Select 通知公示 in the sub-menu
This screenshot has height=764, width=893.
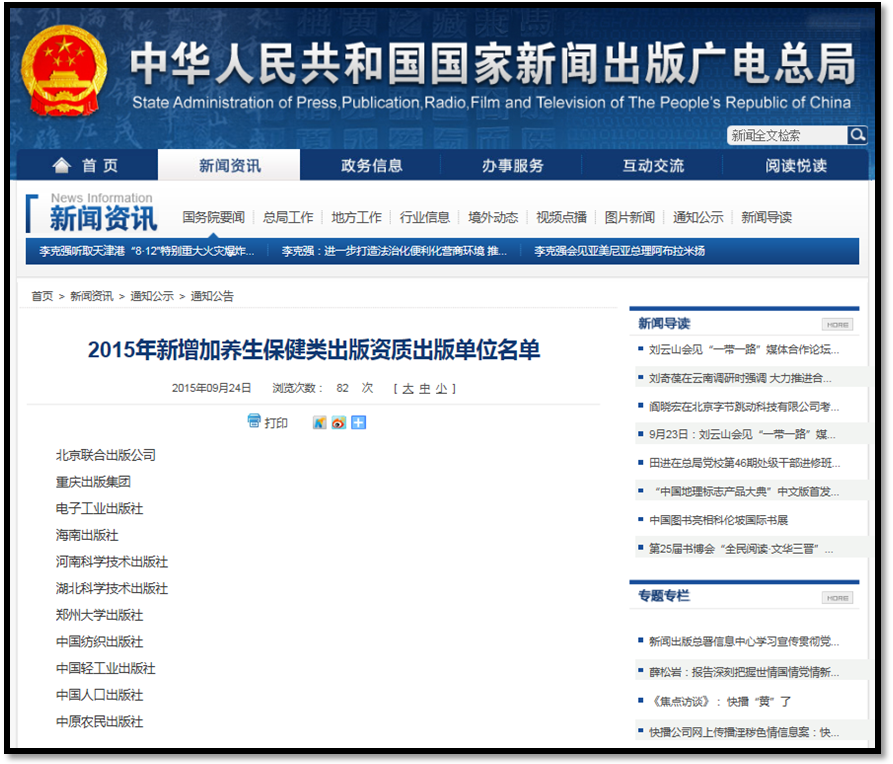click(697, 217)
